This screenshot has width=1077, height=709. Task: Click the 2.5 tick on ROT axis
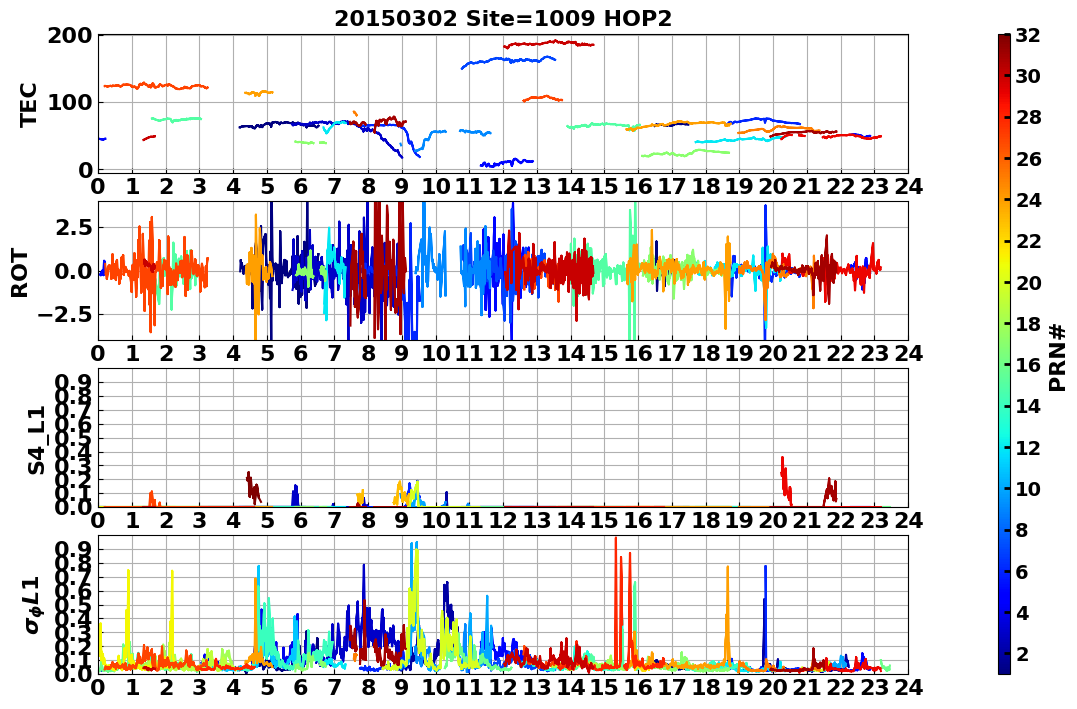73,227
